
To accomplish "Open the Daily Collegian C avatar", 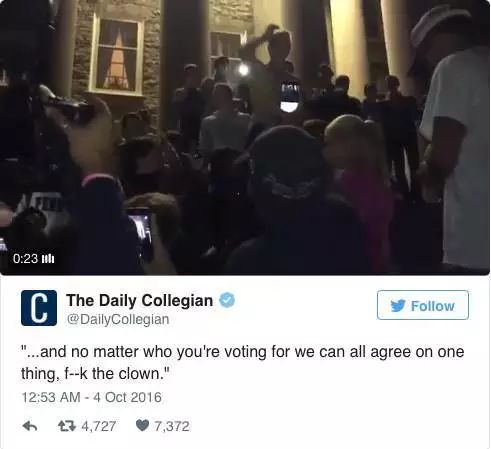I will 39,308.
